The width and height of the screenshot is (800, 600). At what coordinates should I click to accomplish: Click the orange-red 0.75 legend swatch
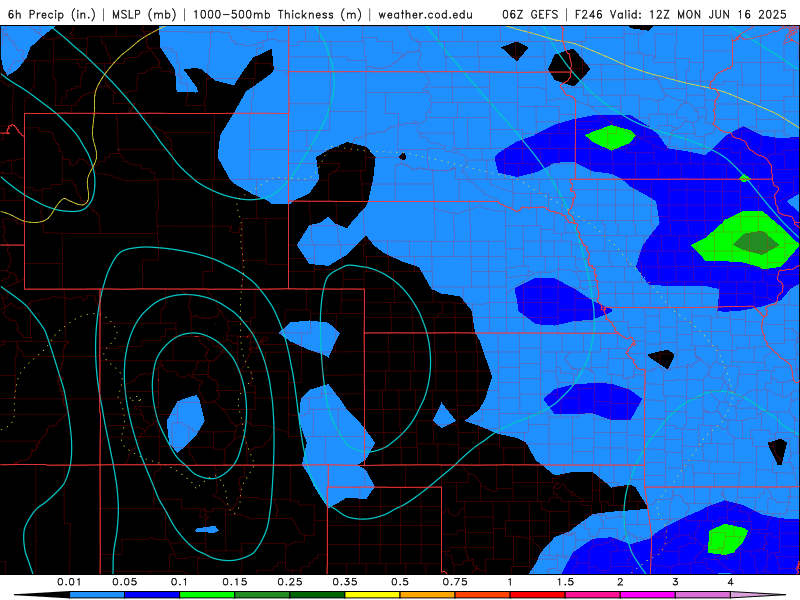click(x=483, y=595)
